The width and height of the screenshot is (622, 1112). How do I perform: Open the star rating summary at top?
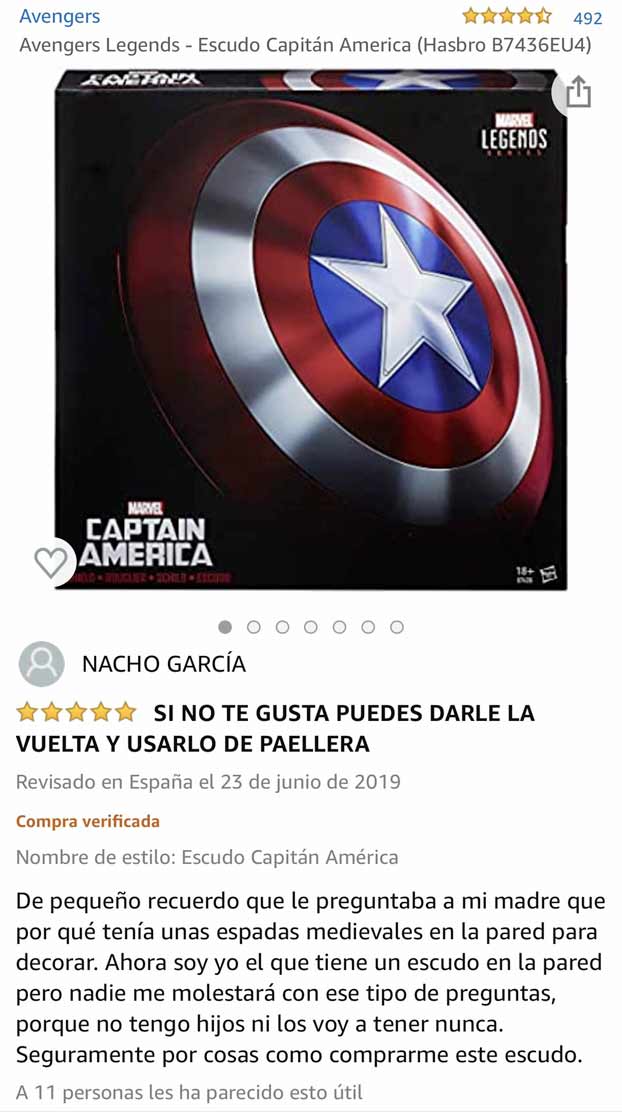coord(506,16)
